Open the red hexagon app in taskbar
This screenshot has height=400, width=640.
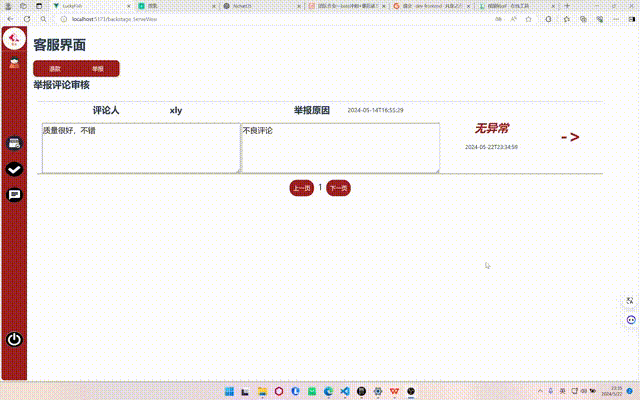(x=279, y=391)
